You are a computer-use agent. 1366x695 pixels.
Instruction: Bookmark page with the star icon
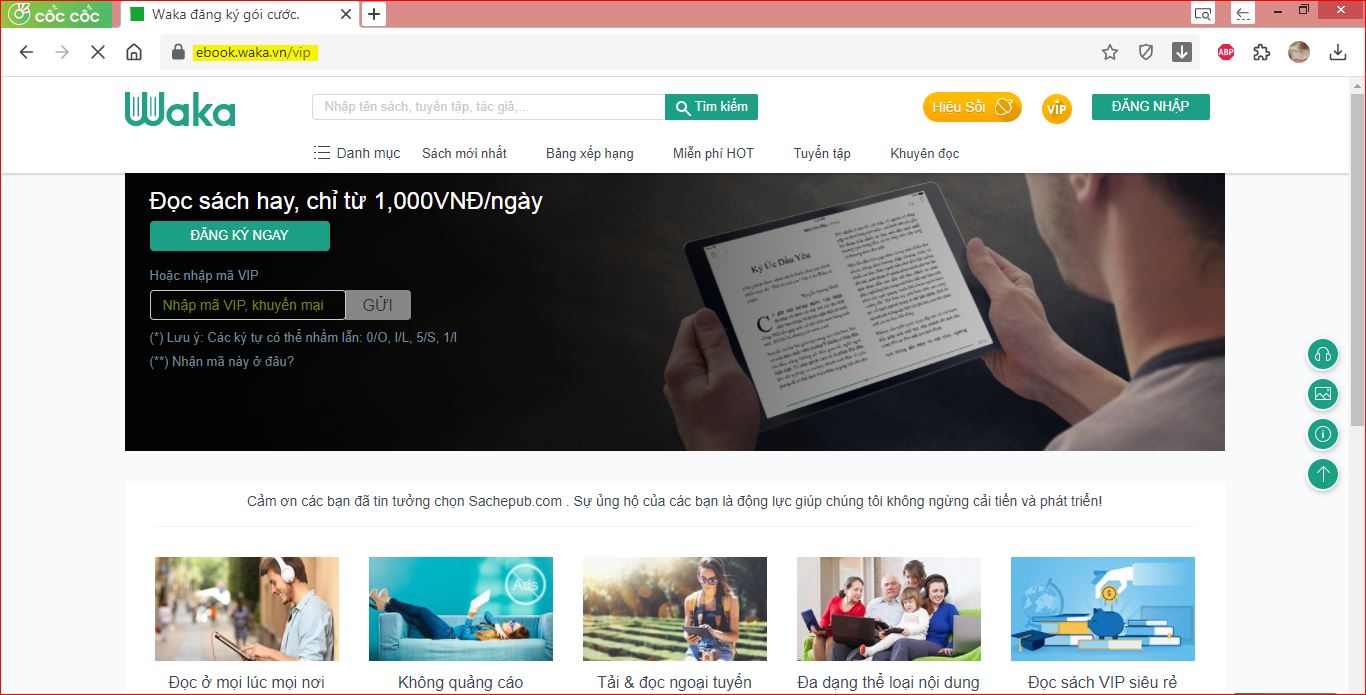click(1109, 53)
